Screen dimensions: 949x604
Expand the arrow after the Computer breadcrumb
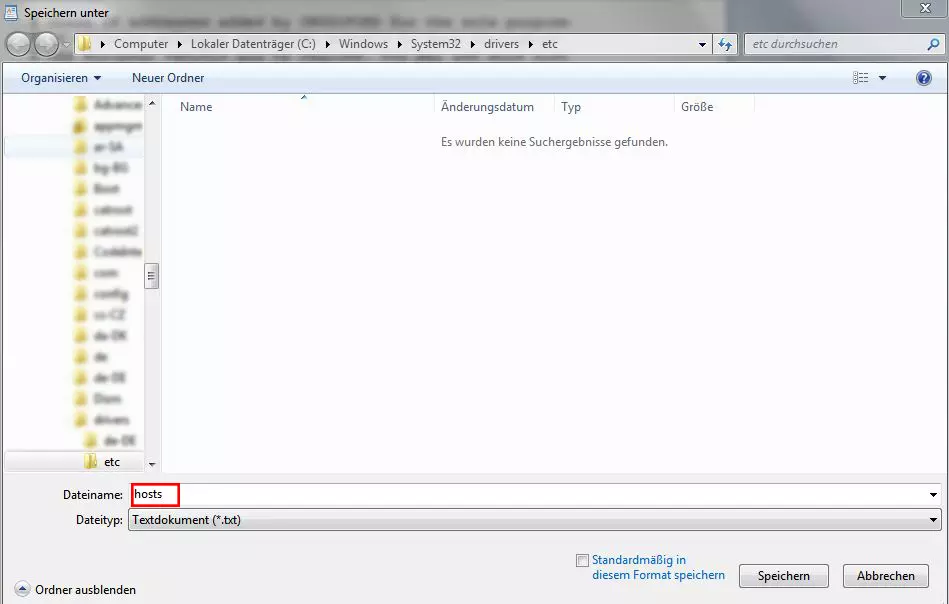coord(180,44)
